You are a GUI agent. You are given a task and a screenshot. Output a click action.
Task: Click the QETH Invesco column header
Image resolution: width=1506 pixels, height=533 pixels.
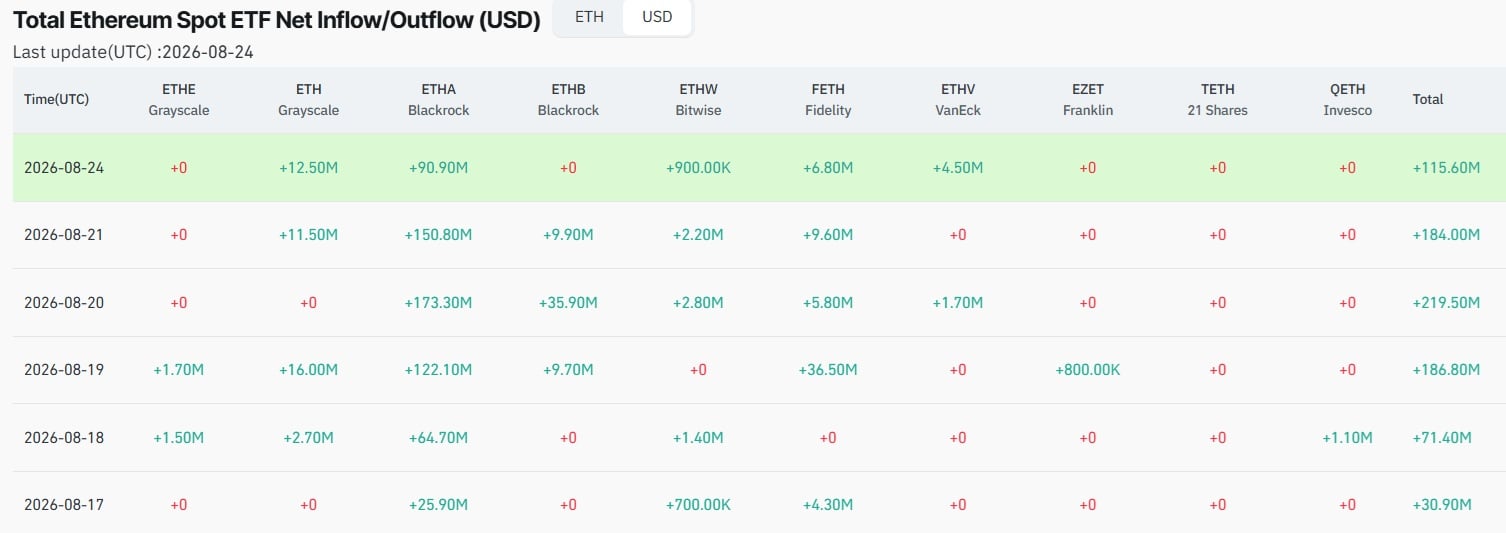pyautogui.click(x=1348, y=100)
